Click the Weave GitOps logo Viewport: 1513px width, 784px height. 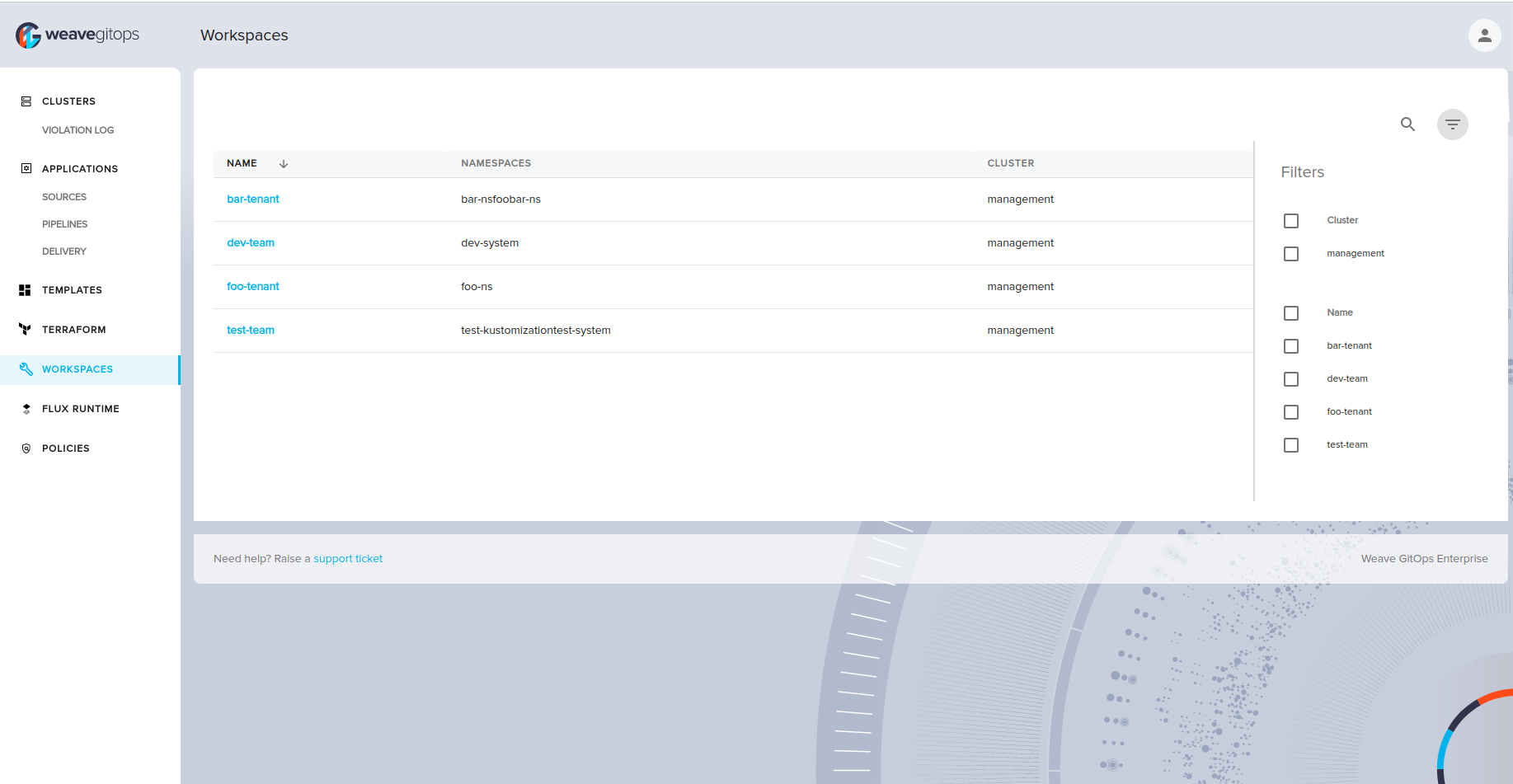(78, 35)
